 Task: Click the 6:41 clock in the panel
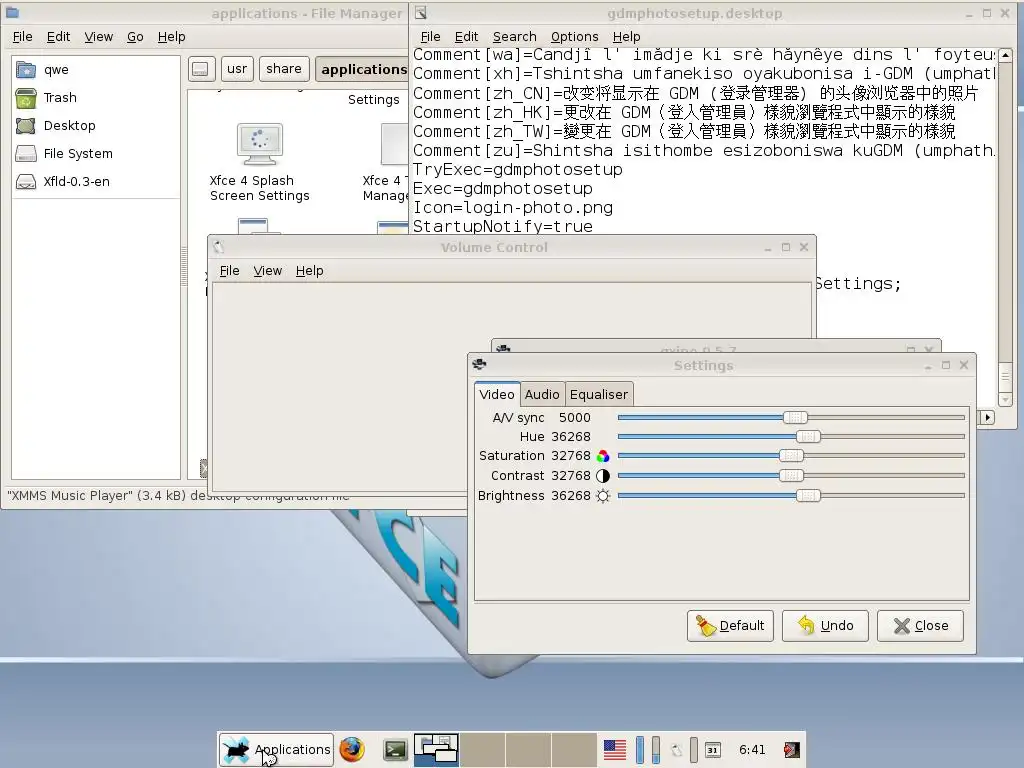click(x=752, y=750)
